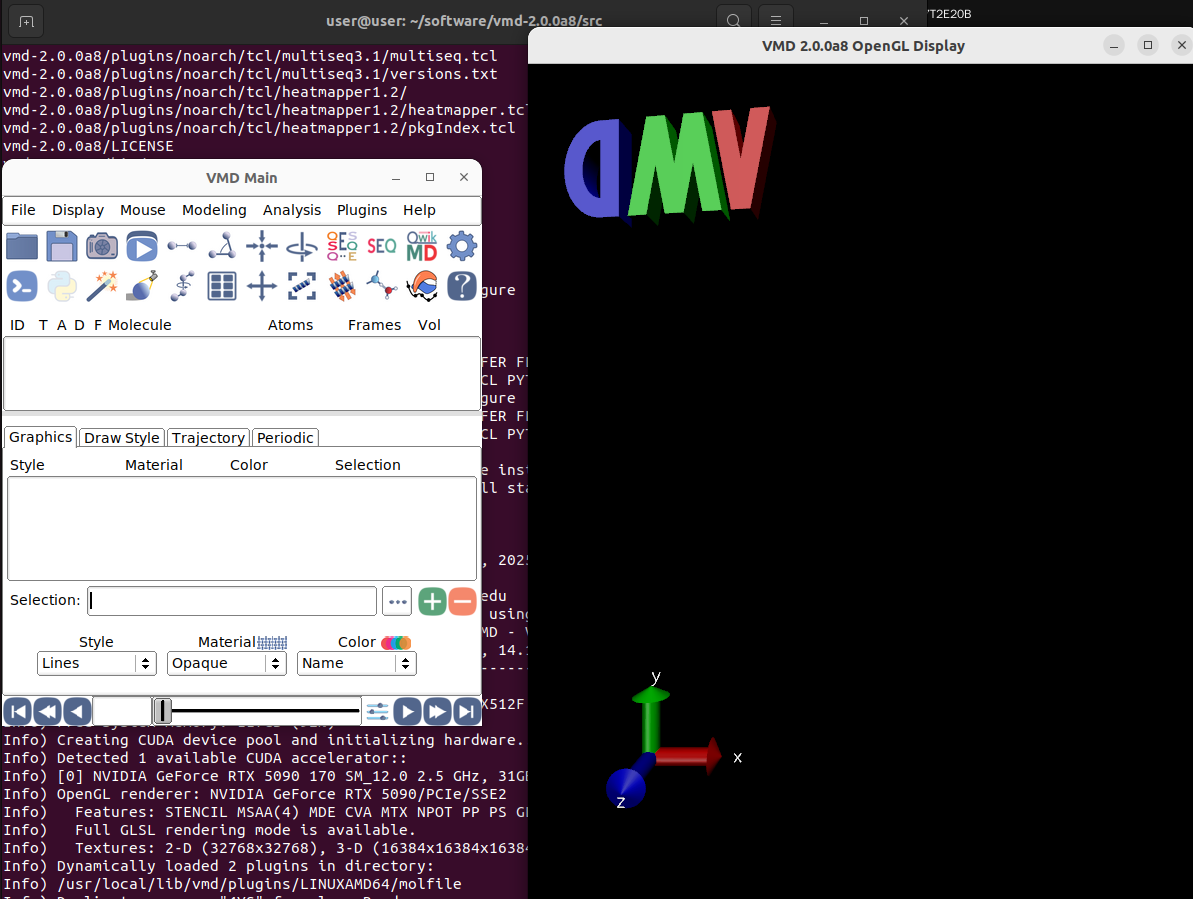Viewport: 1193px width, 899px height.
Task: Open the Analysis menu
Action: coord(291,210)
